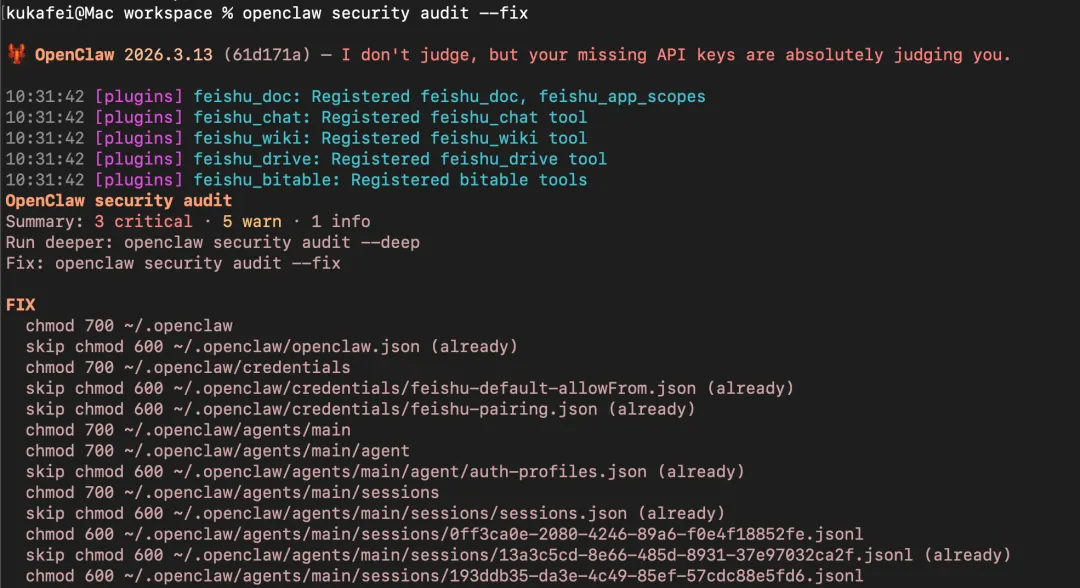Click the 'OpenClaw security audit' heading
The height and width of the screenshot is (588, 1080).
pos(119,201)
